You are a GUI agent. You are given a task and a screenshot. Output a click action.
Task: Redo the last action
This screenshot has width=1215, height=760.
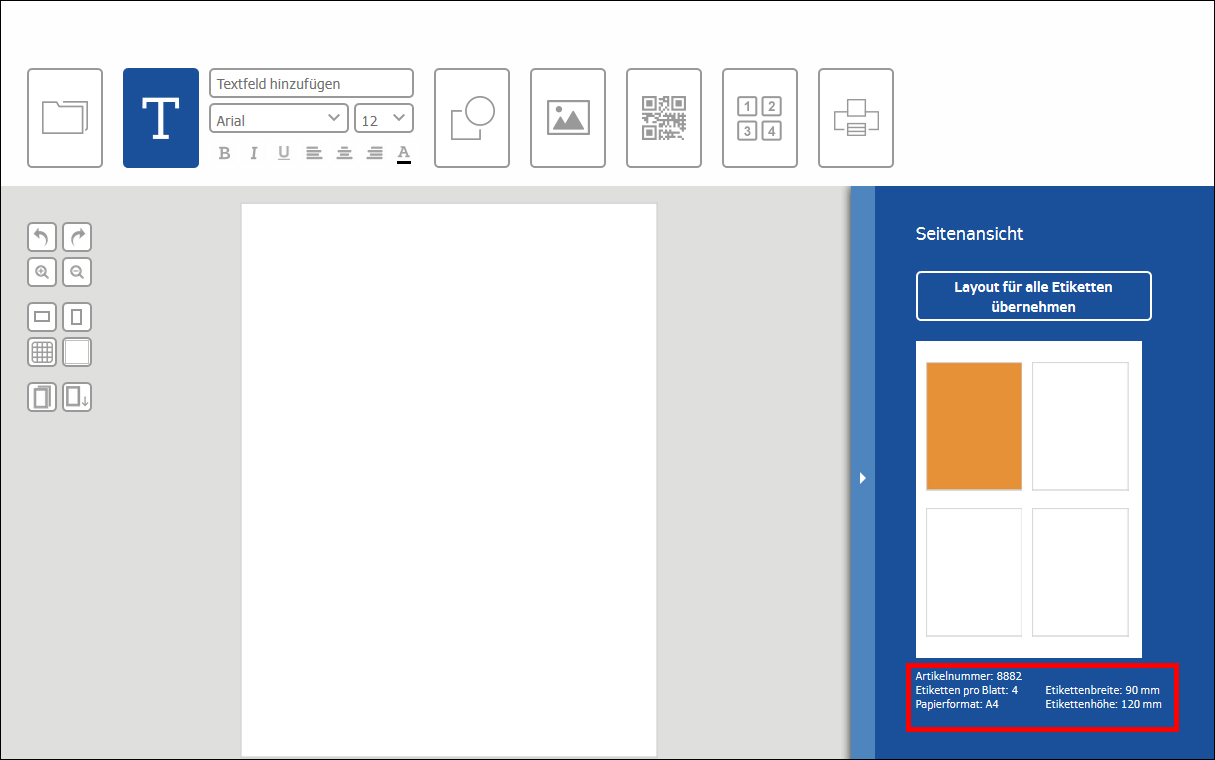coord(76,237)
